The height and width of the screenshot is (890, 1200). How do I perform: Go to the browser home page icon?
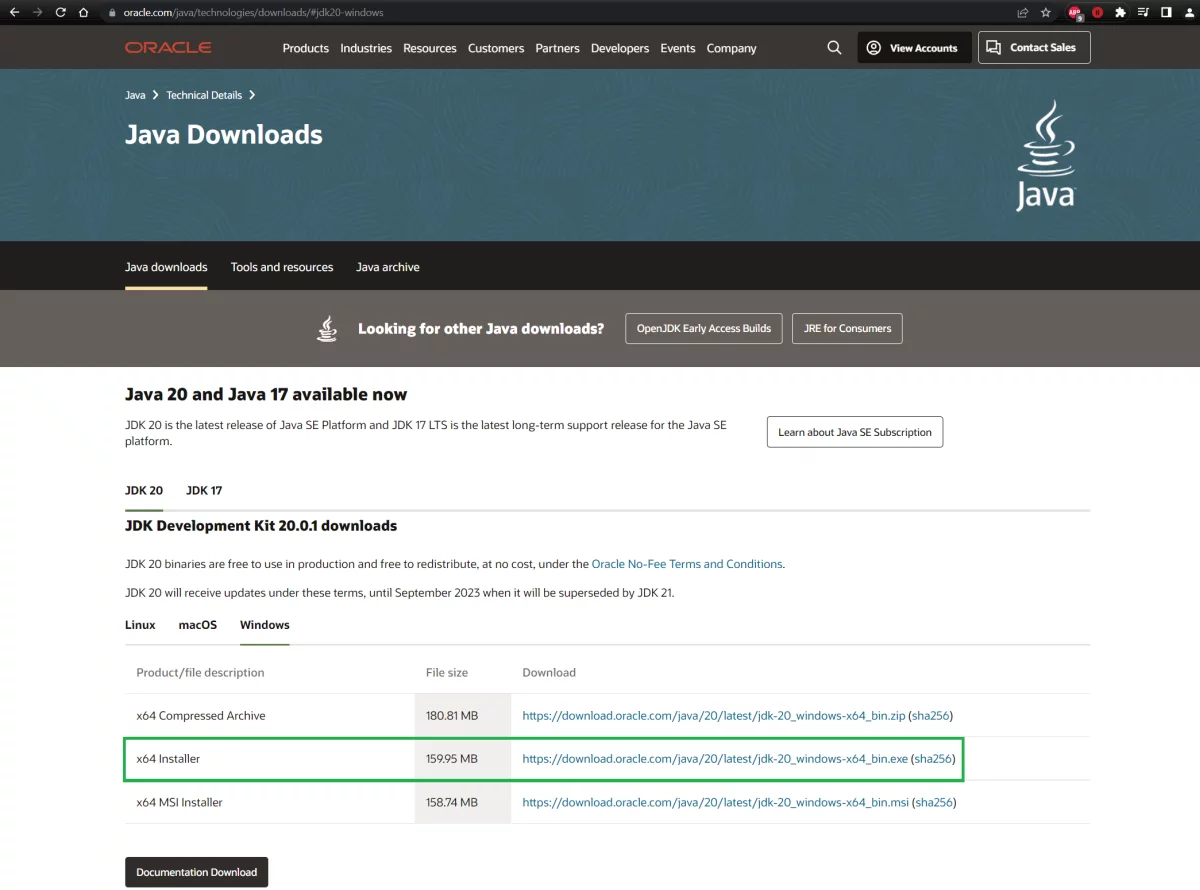(85, 13)
